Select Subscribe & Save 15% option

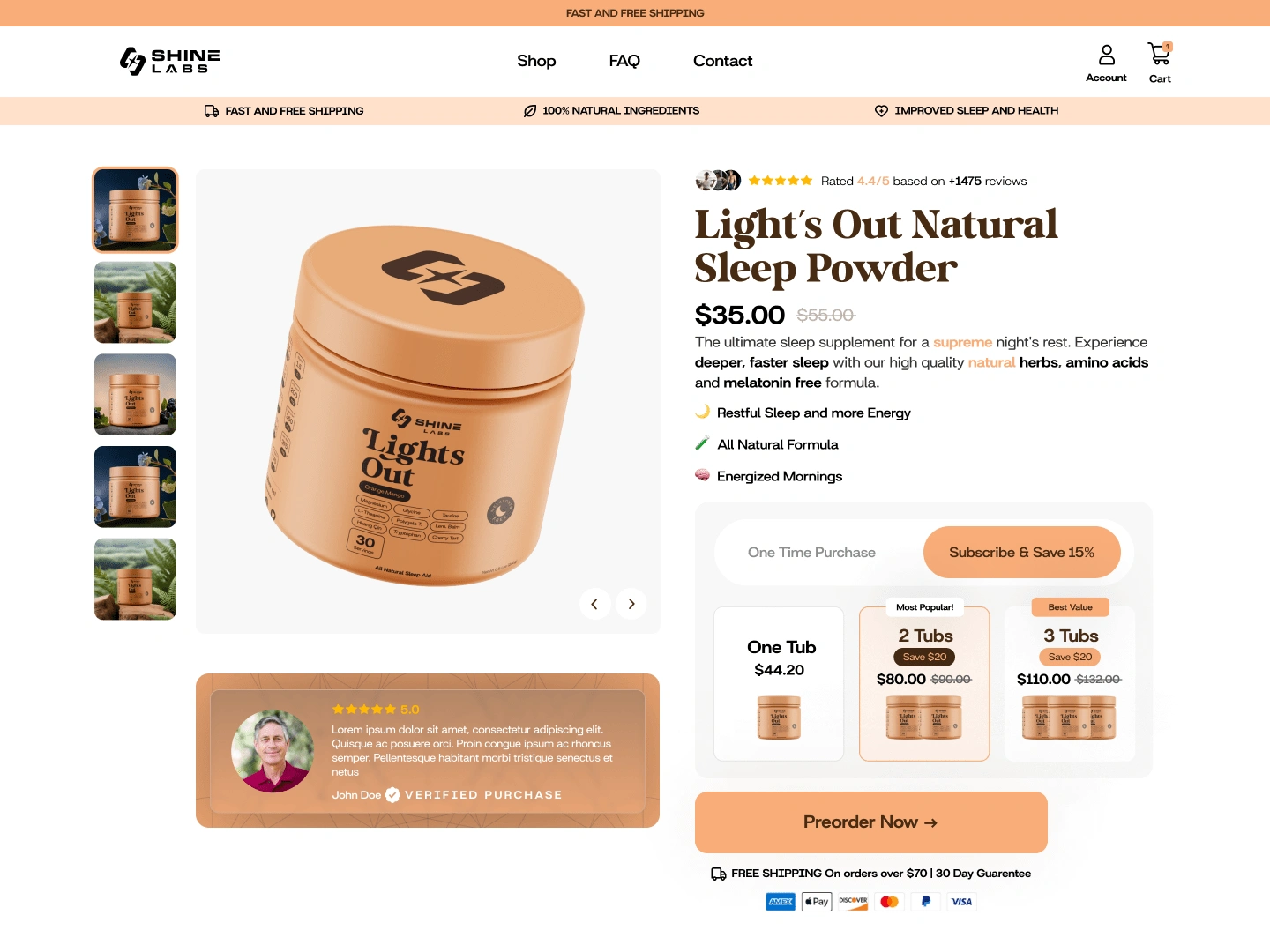1021,553
